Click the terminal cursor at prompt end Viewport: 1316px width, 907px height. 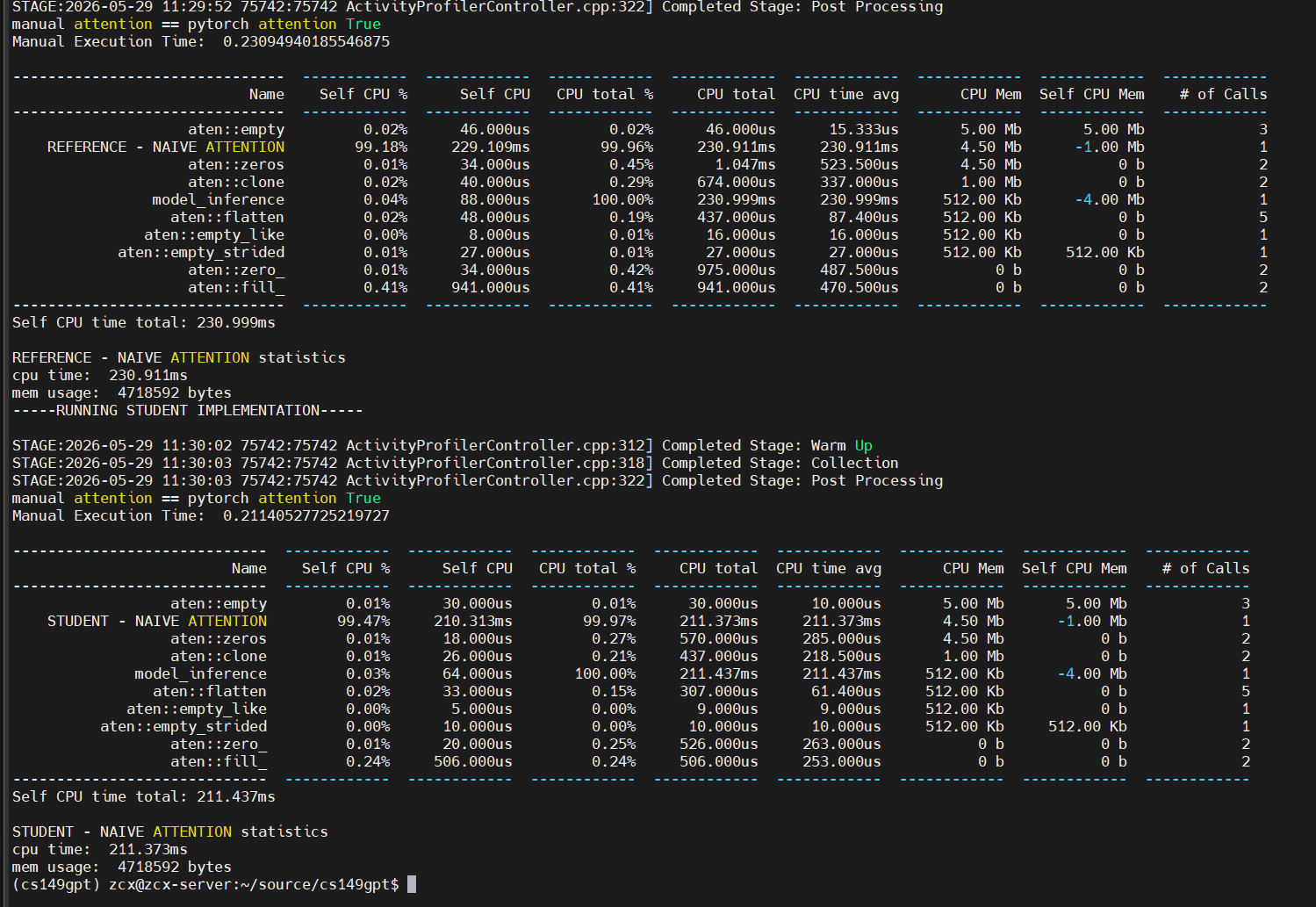(412, 884)
